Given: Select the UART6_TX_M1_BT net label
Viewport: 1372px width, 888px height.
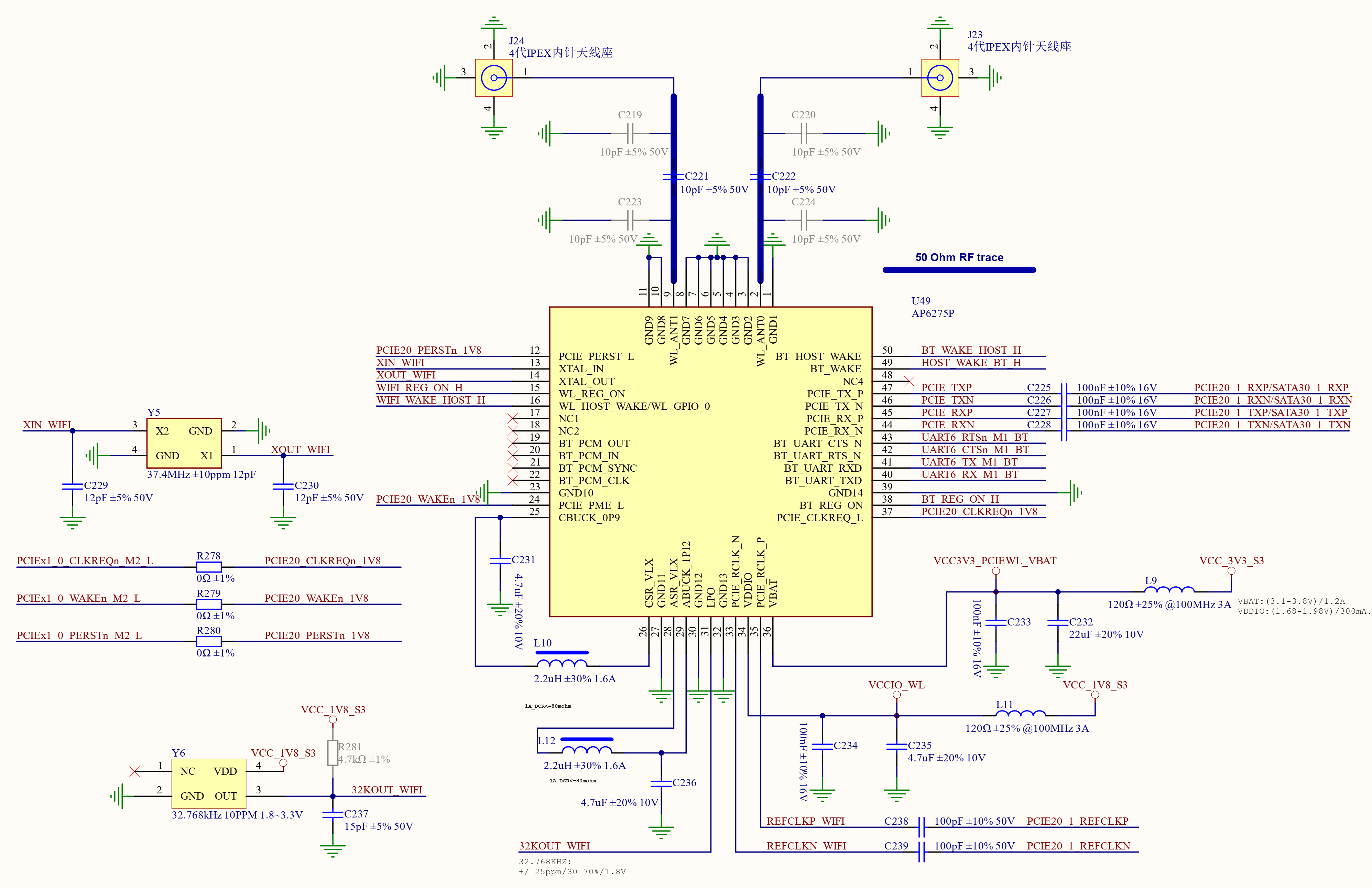Looking at the screenshot, I should [969, 462].
